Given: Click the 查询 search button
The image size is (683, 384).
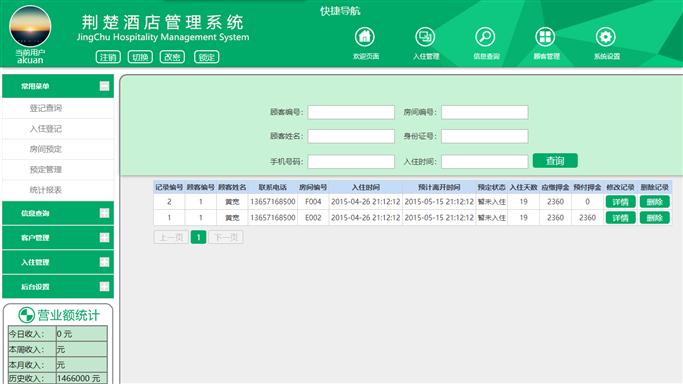Looking at the screenshot, I should (x=555, y=161).
